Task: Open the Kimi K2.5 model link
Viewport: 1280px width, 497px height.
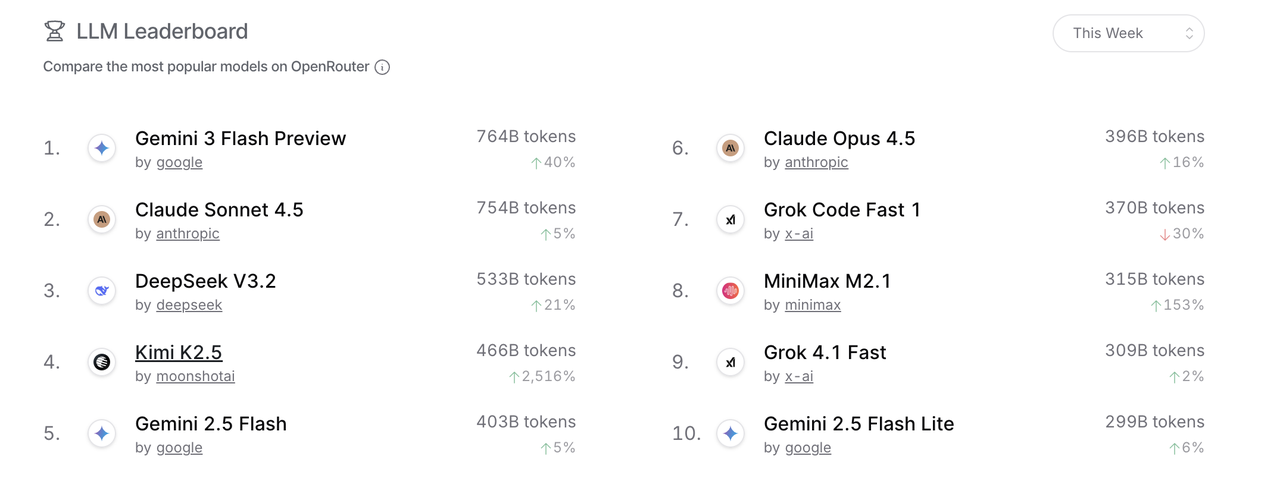Action: pyautogui.click(x=179, y=352)
